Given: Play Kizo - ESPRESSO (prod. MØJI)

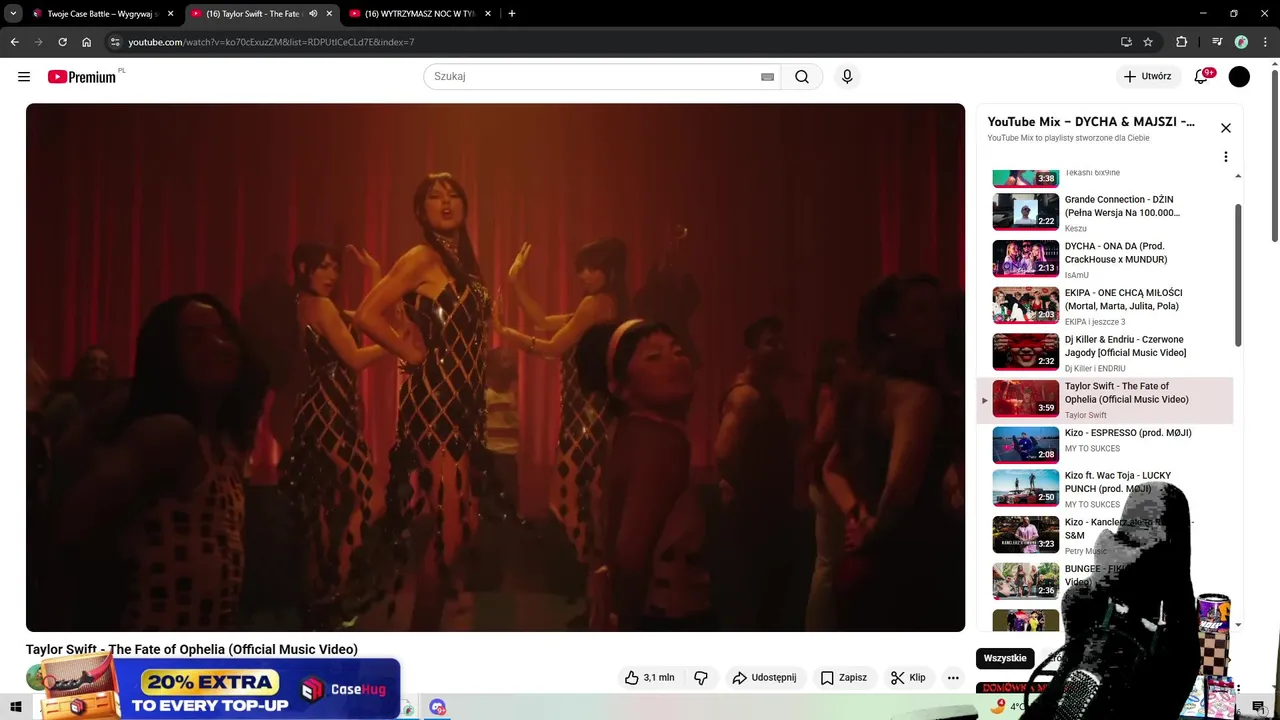Looking at the screenshot, I should click(x=1107, y=446).
